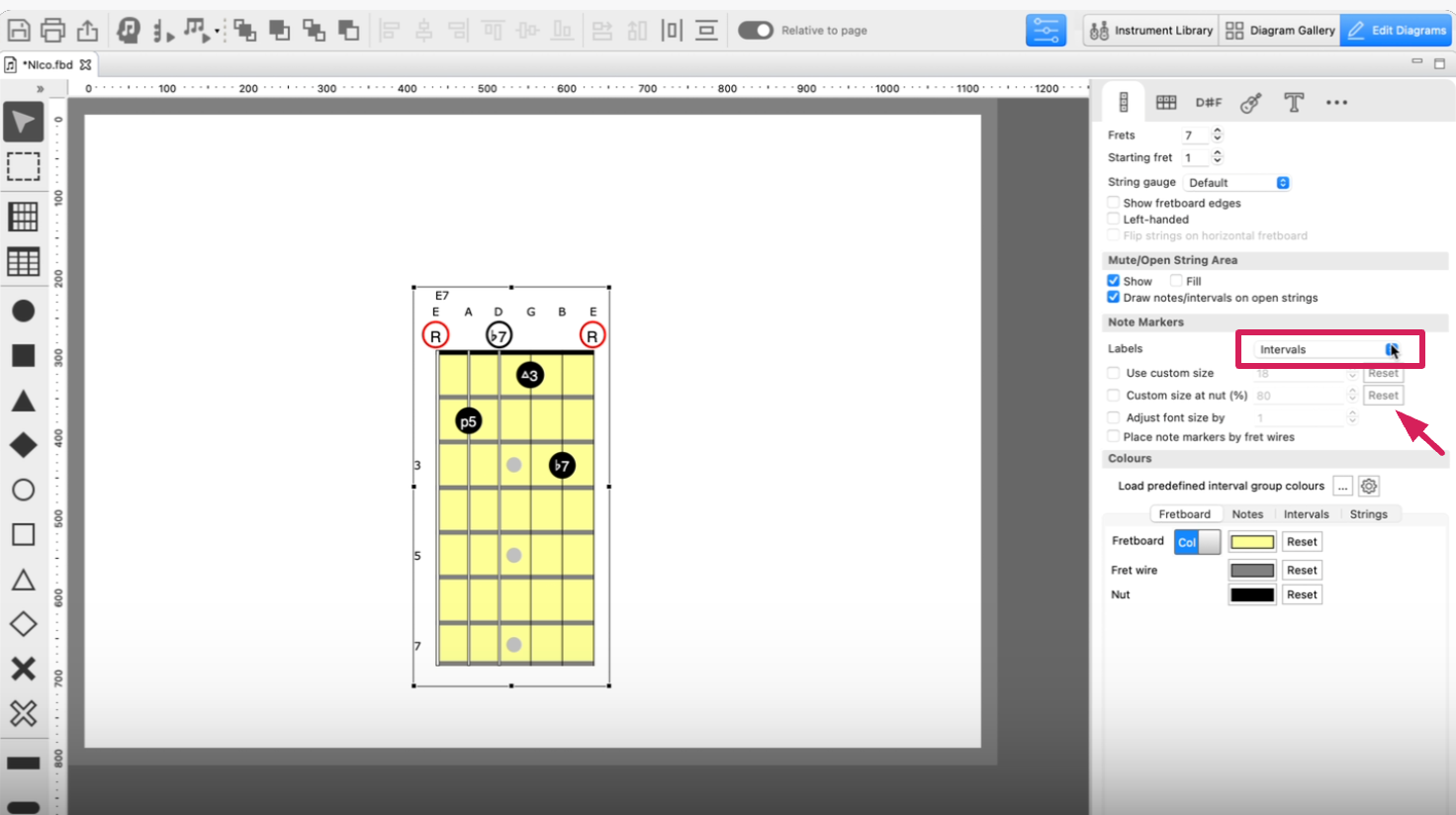Viewport: 1456px width, 815px height.
Task: Reset the Fretboard colour
Action: pyautogui.click(x=1302, y=542)
